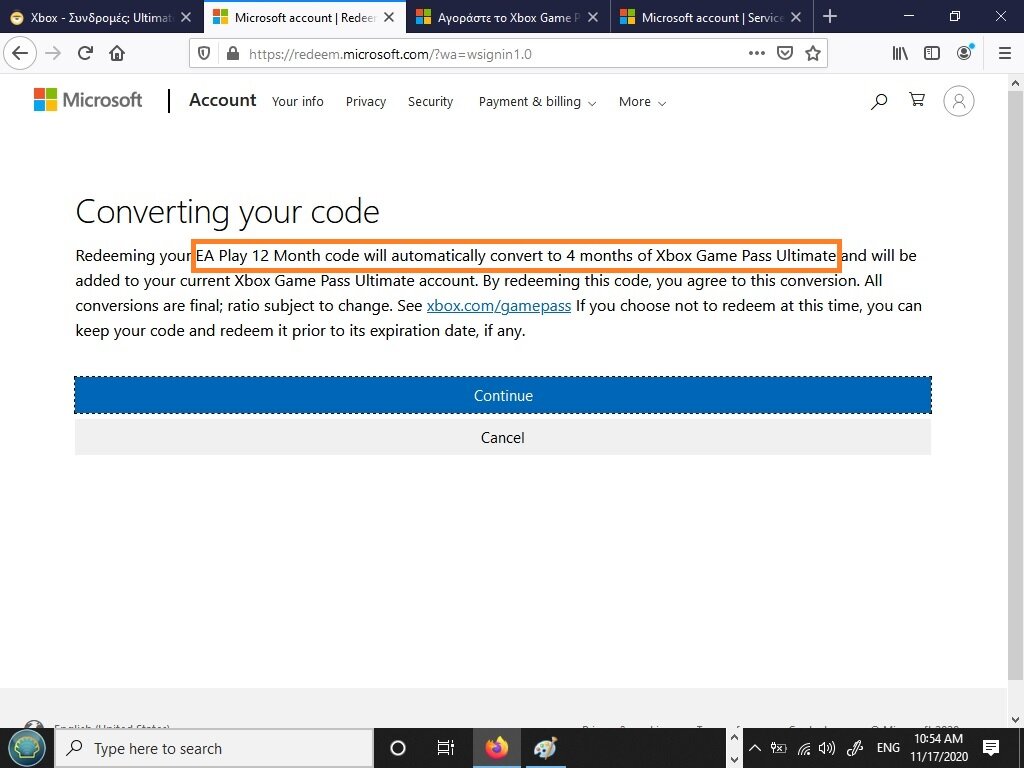Open tracking protection shield in address bar
The height and width of the screenshot is (768, 1024).
pos(204,54)
